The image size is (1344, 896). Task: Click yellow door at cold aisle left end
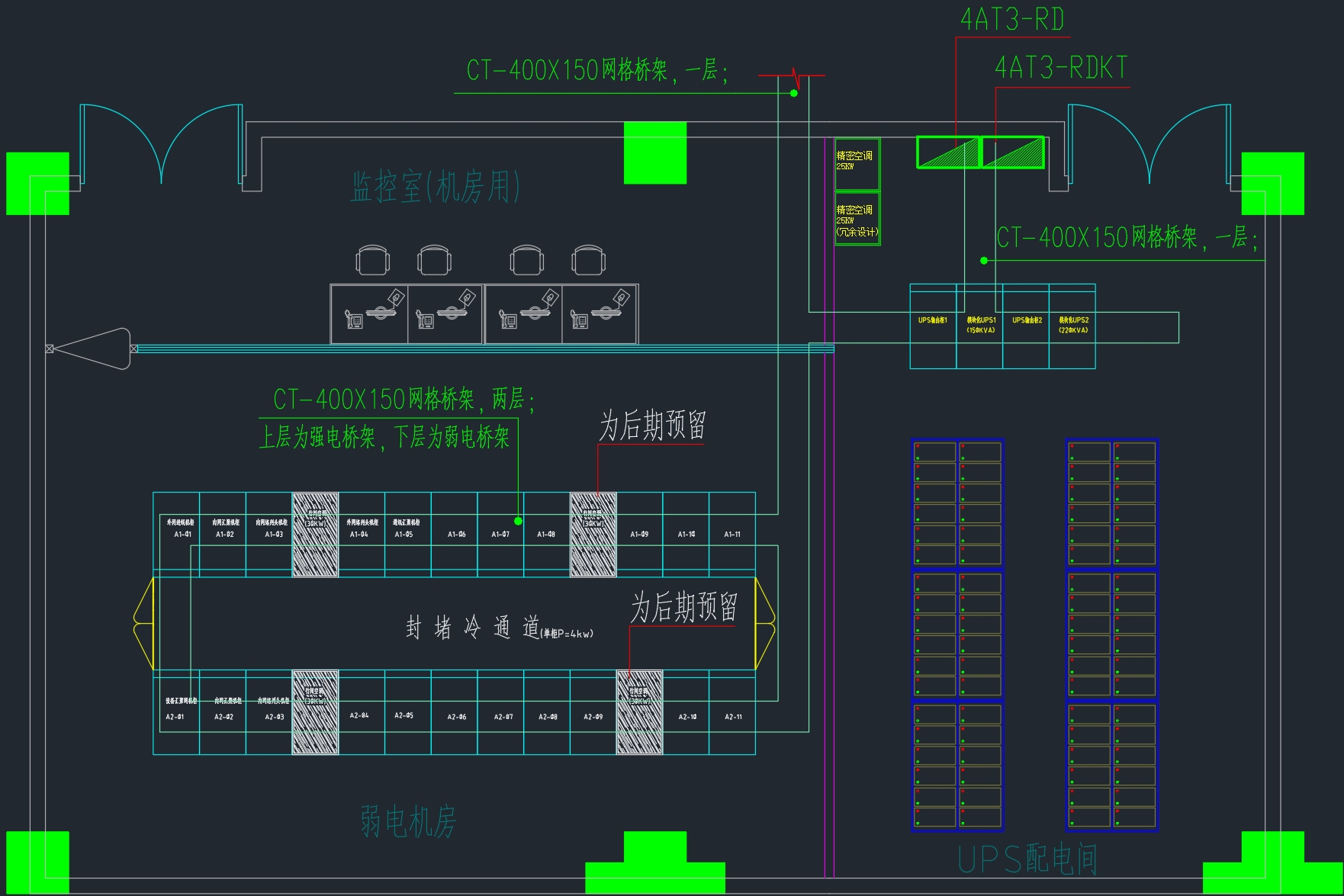click(x=144, y=624)
